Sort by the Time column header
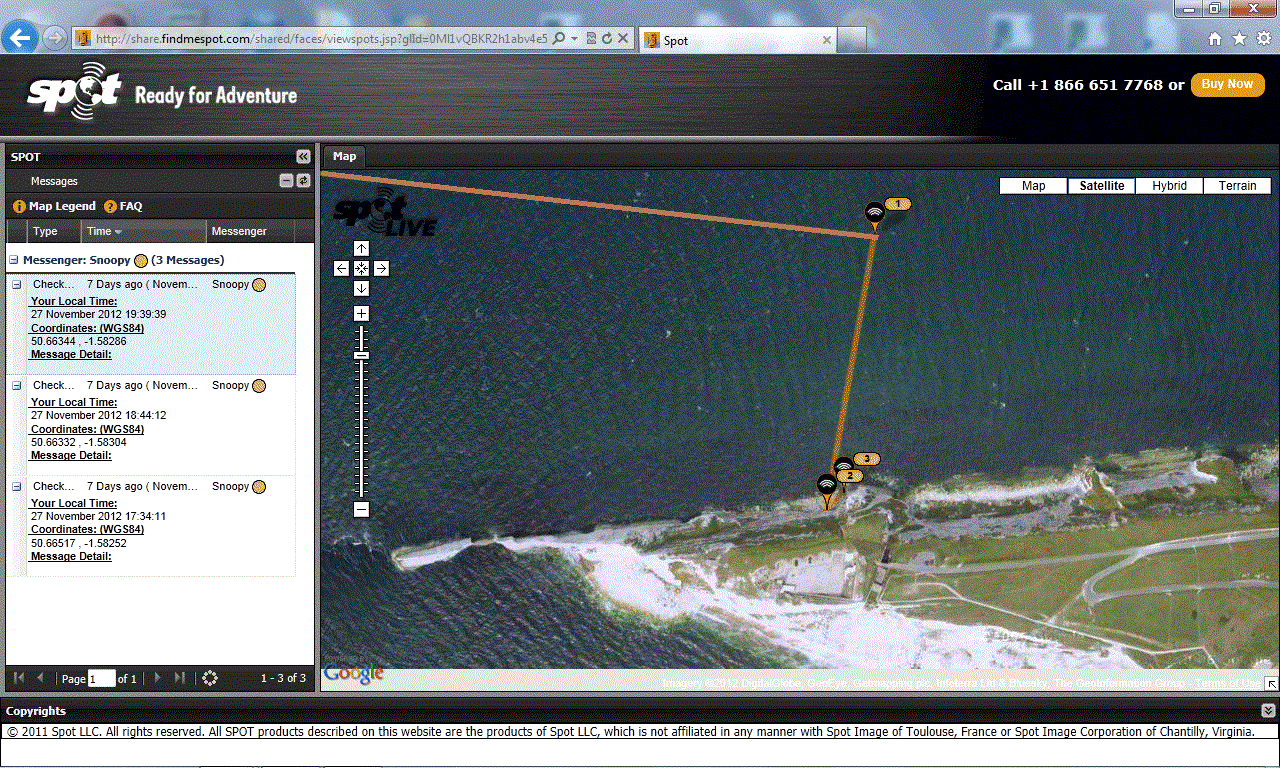Screen dimensions: 1280x768 point(104,231)
